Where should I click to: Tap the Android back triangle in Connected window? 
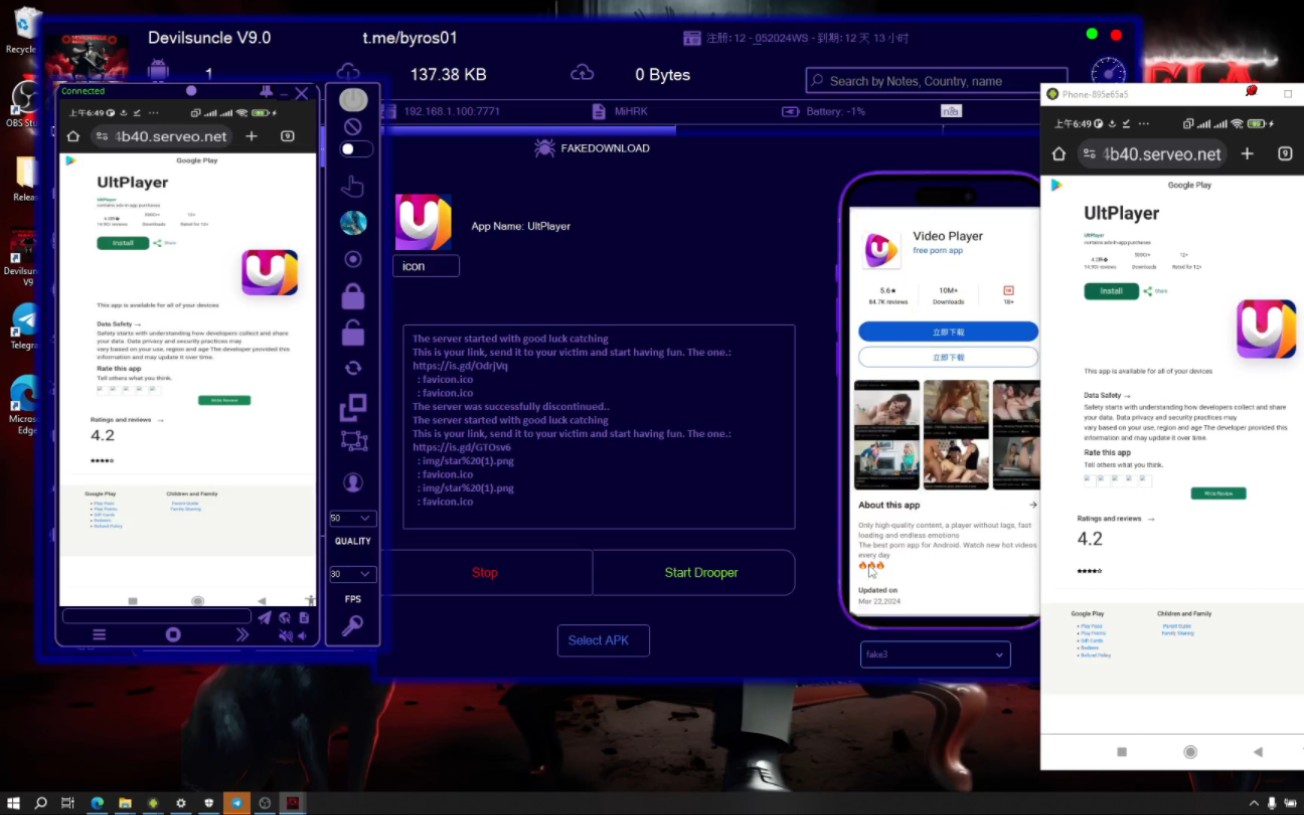click(x=262, y=601)
